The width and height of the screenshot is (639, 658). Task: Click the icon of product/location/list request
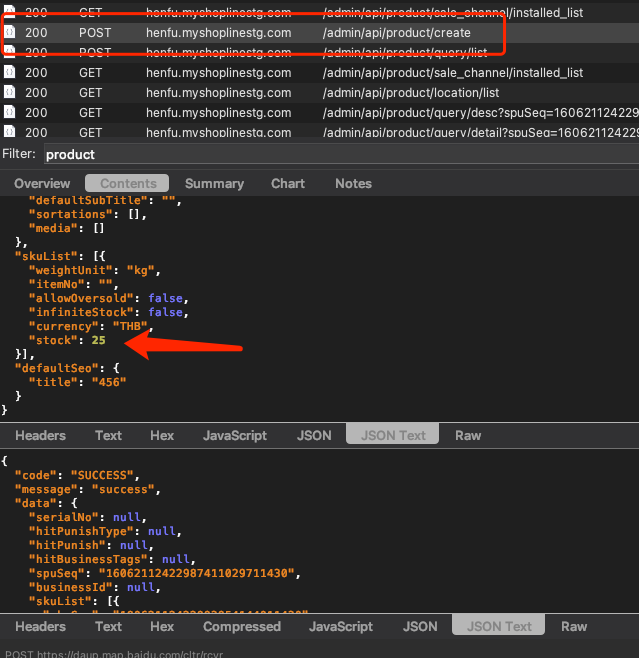(9, 93)
